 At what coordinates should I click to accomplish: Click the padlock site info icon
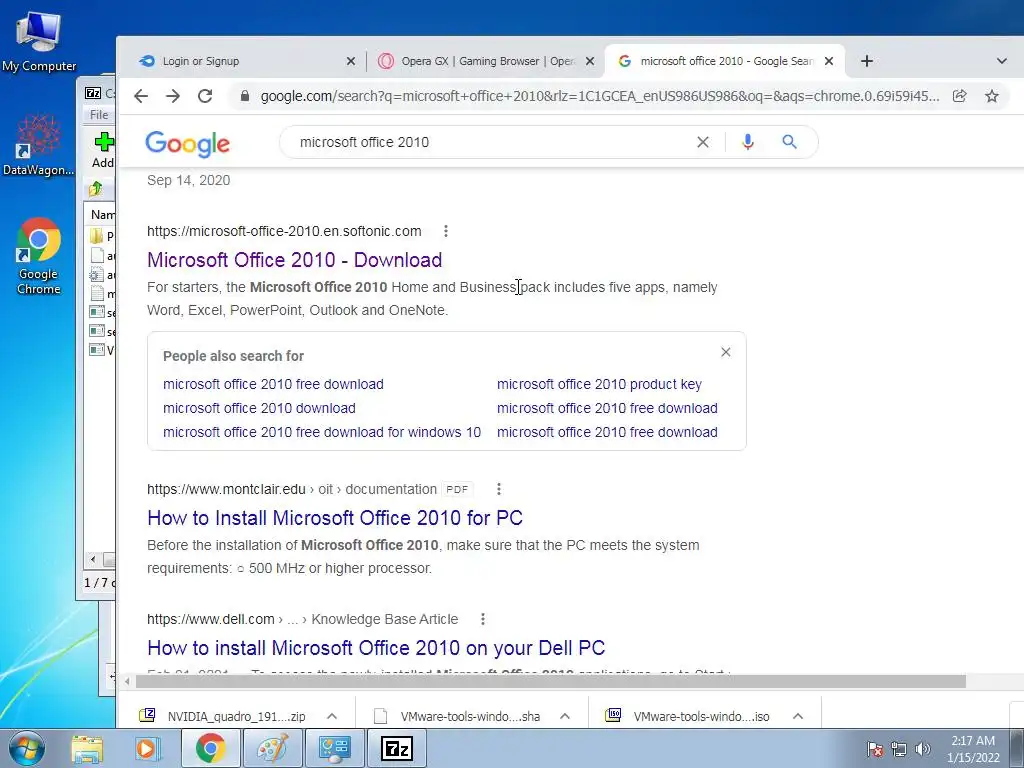[245, 96]
